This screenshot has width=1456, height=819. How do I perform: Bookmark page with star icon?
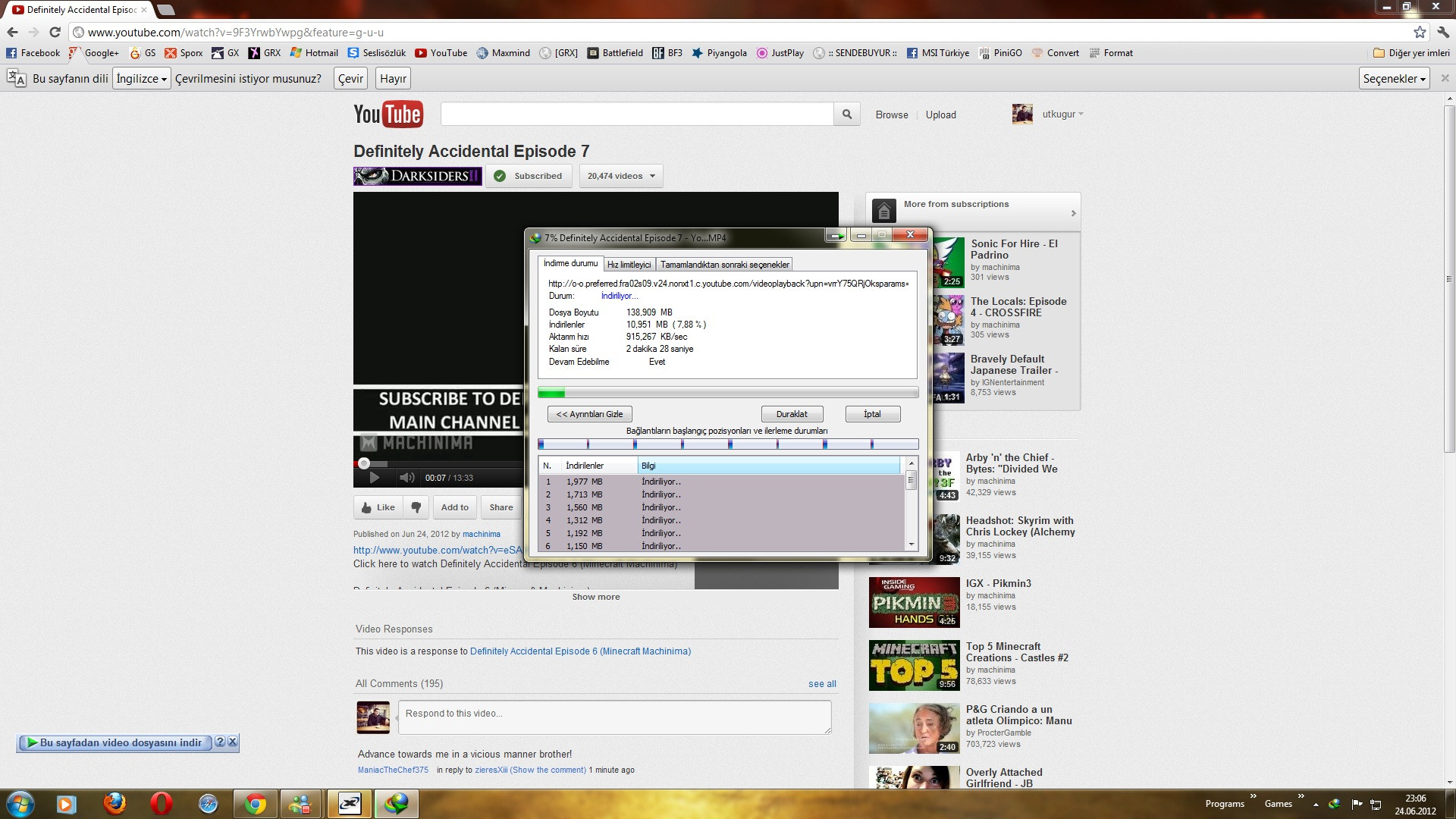pyautogui.click(x=1420, y=32)
